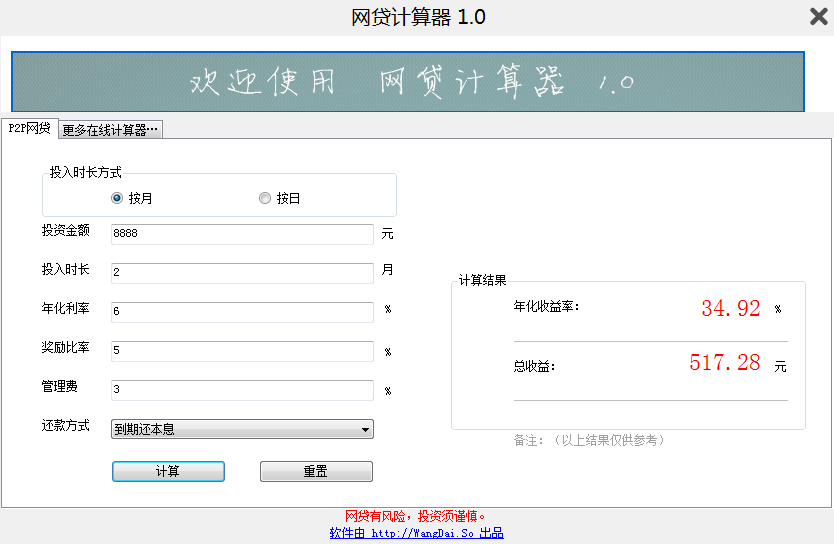This screenshot has width=834, height=544.
Task: Click the 投入时长 input field
Action: [x=242, y=272]
